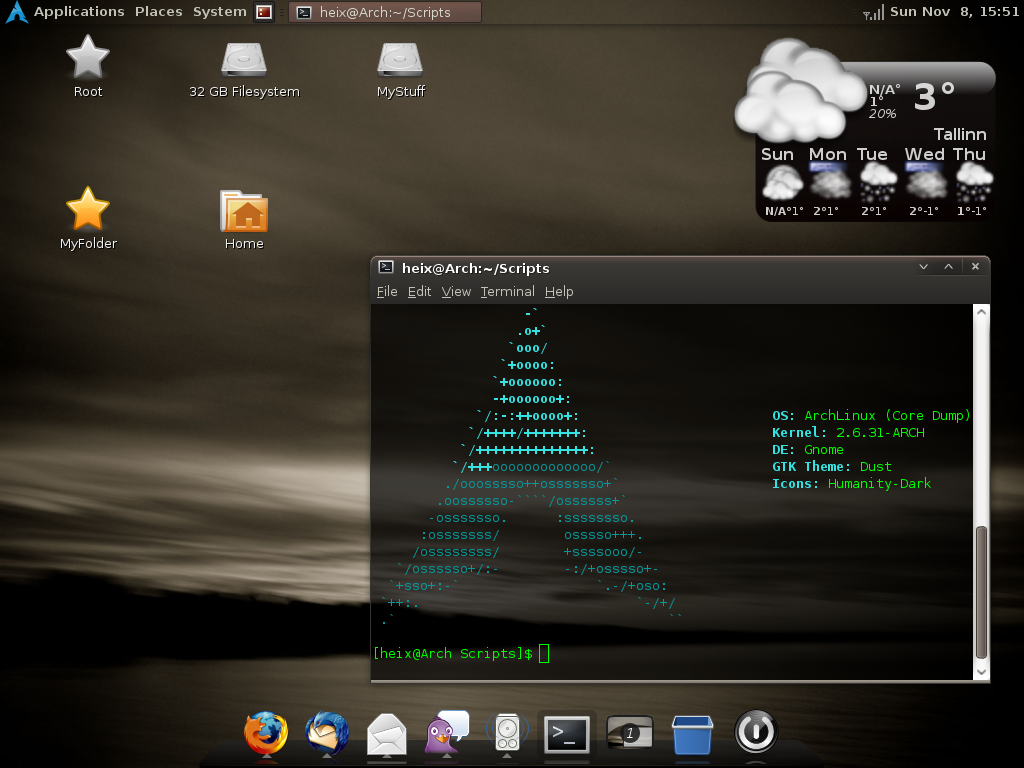
Task: Click the 20% value in weather widget
Action: tap(882, 114)
